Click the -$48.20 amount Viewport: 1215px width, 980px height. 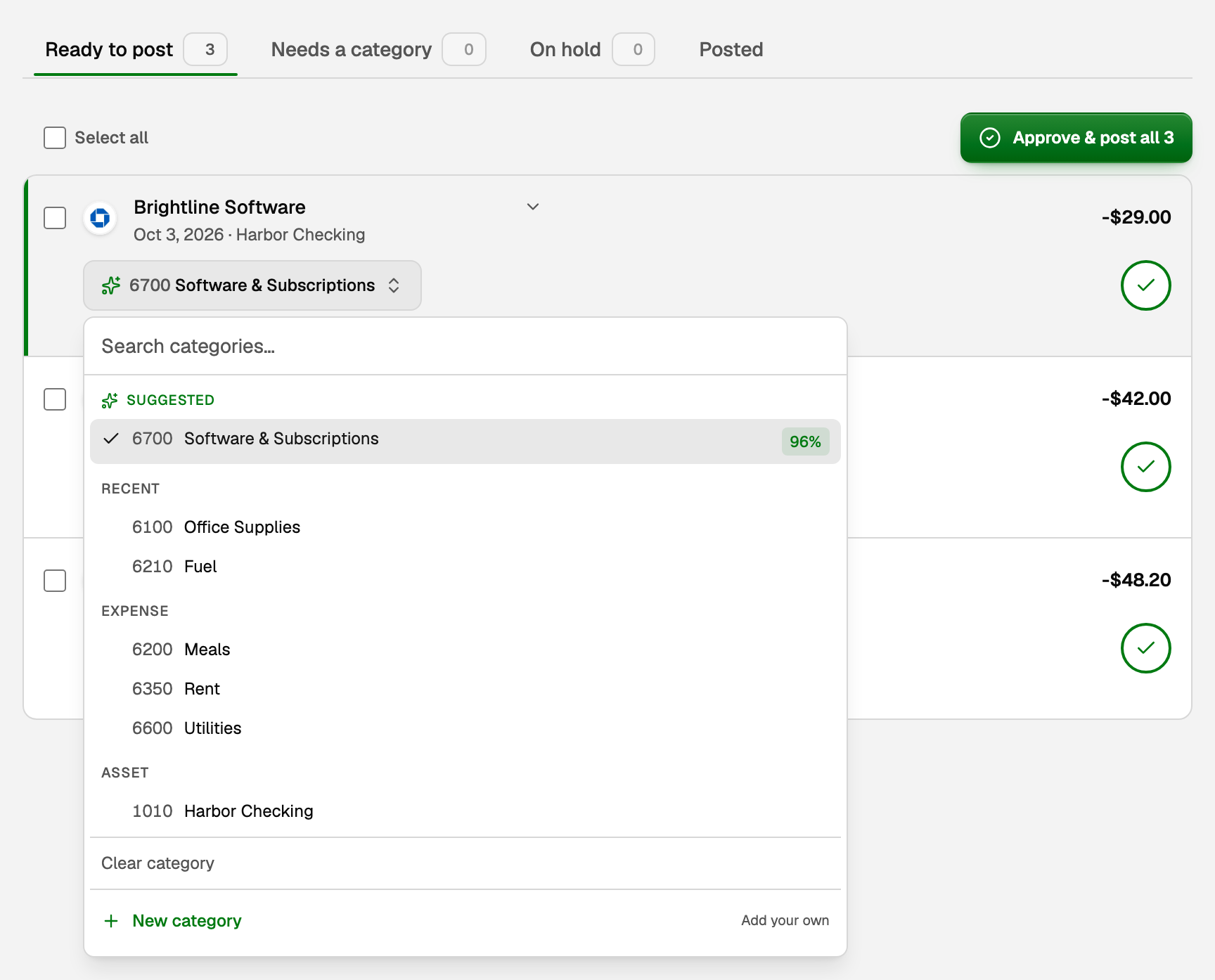pos(1136,580)
